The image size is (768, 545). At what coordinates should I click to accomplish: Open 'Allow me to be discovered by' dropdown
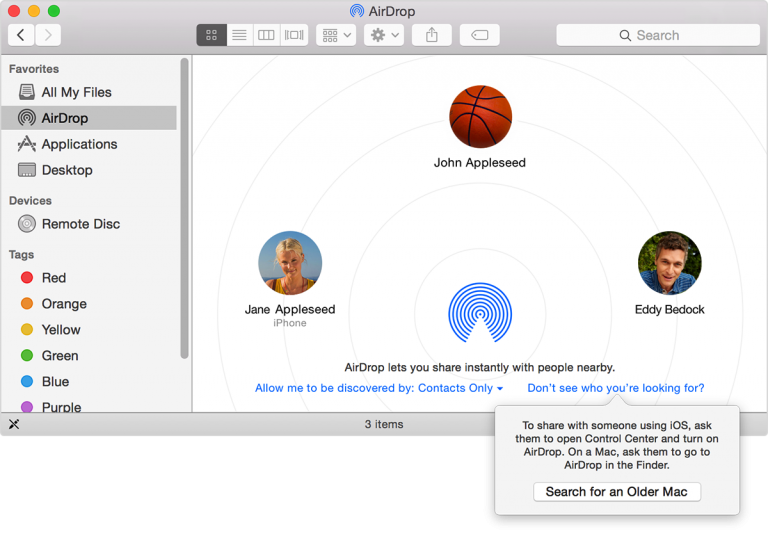(379, 388)
